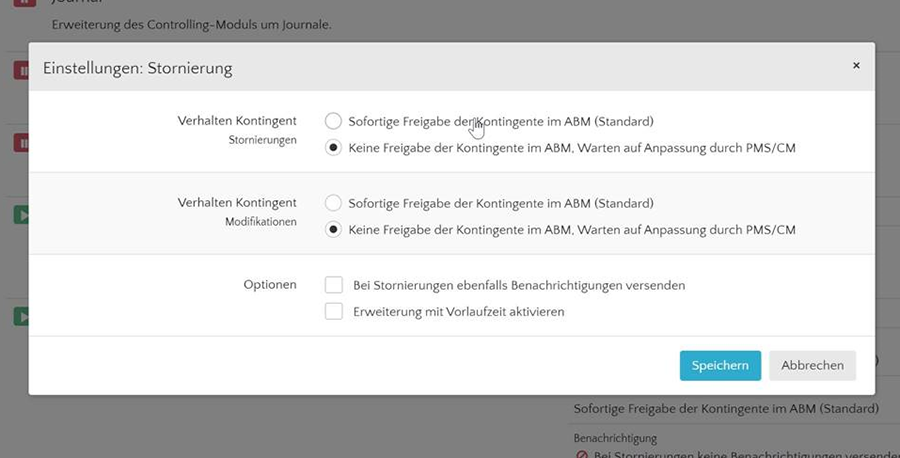This screenshot has height=458, width=900.
Task: Click red pause icon left of dialog title
Action: click(21, 70)
